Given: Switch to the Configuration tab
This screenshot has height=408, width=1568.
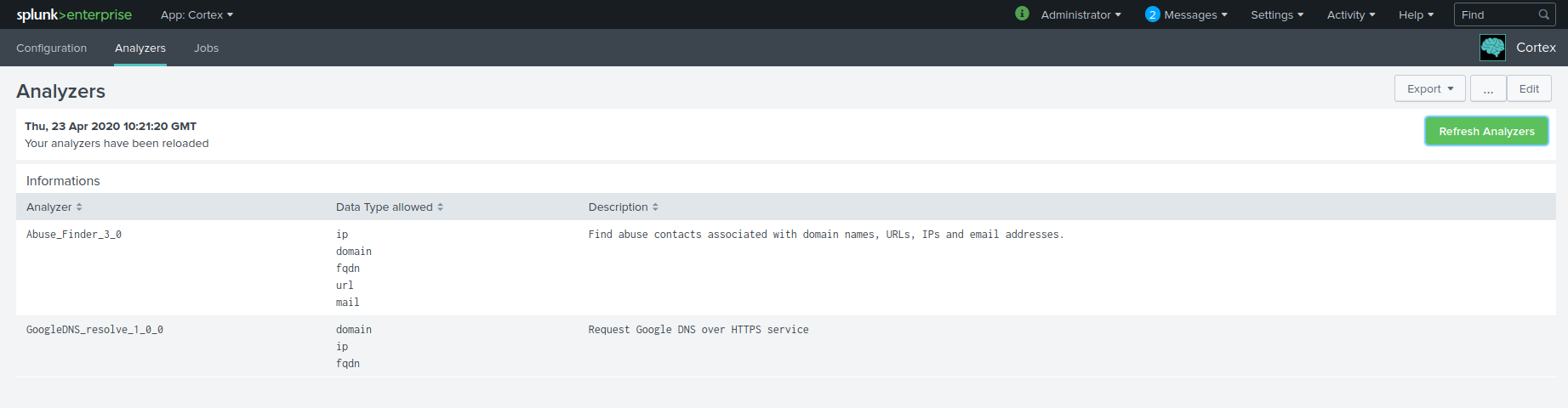Looking at the screenshot, I should pos(51,48).
